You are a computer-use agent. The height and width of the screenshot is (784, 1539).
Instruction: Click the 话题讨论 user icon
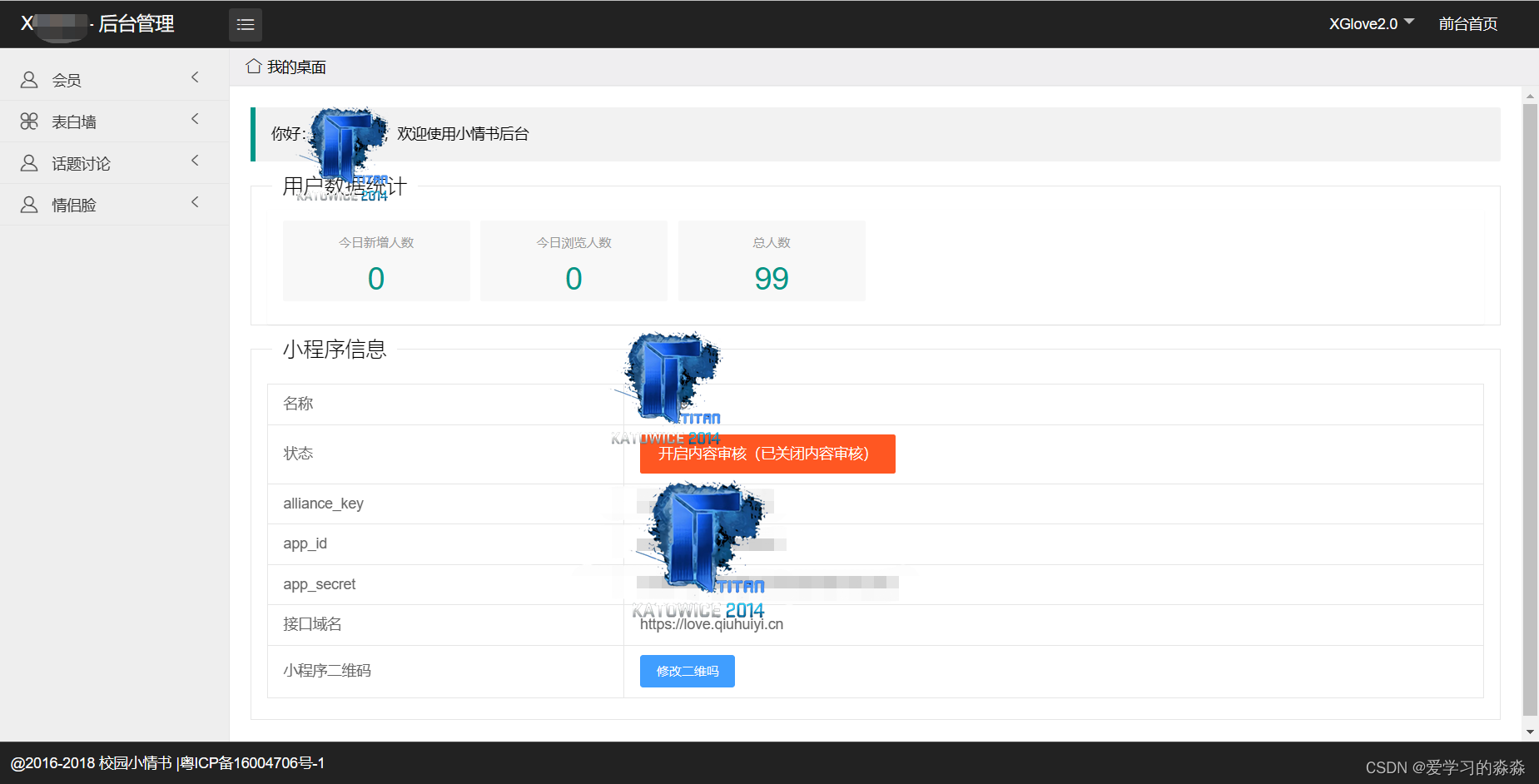point(29,163)
